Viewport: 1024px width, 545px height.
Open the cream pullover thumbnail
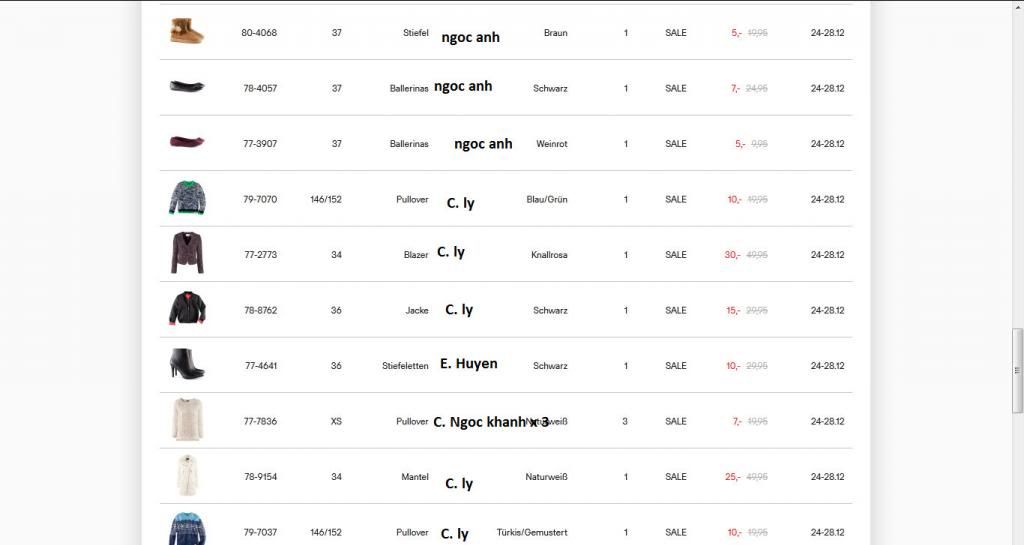click(186, 421)
